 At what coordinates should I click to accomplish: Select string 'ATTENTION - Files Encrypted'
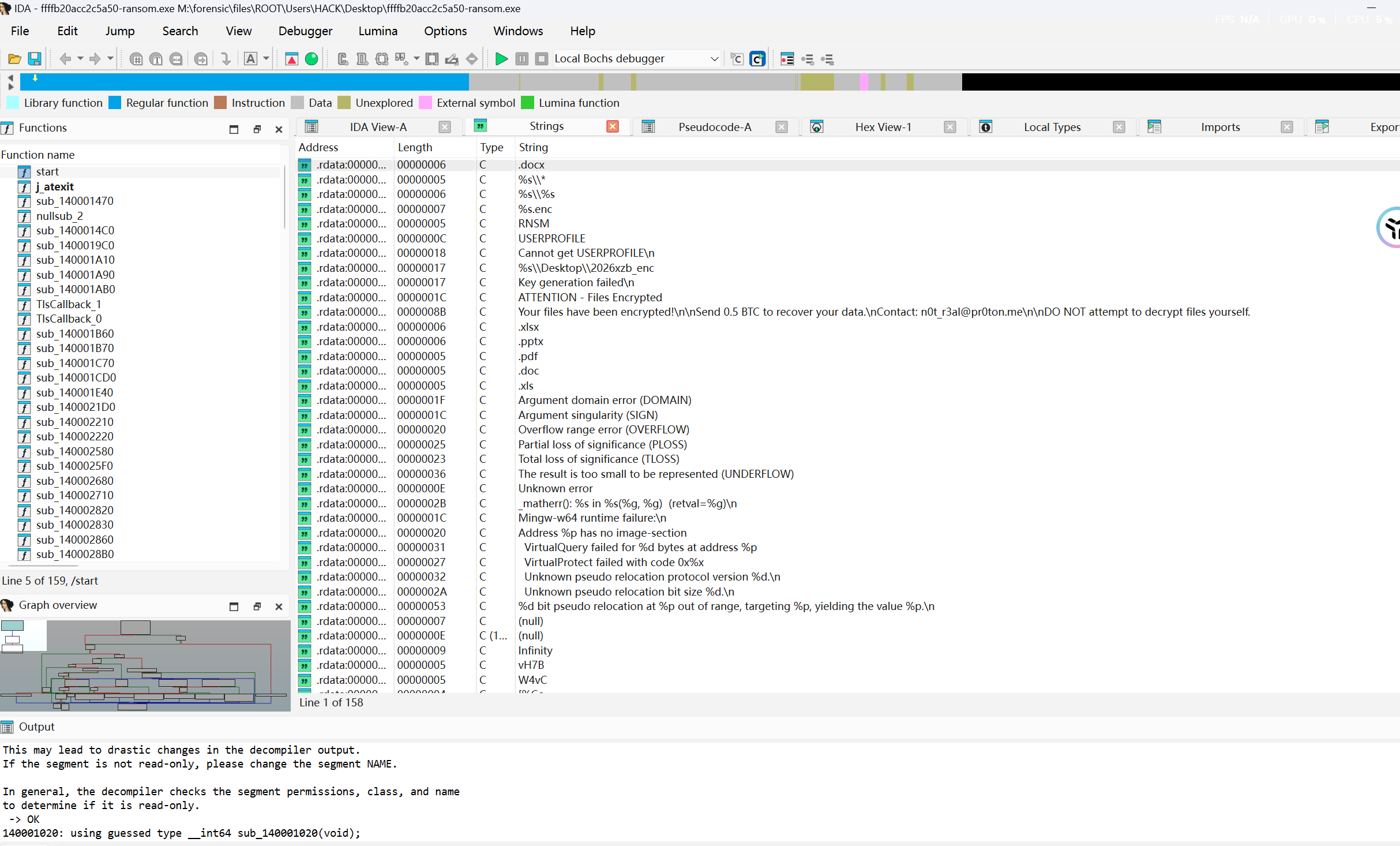click(x=847, y=297)
